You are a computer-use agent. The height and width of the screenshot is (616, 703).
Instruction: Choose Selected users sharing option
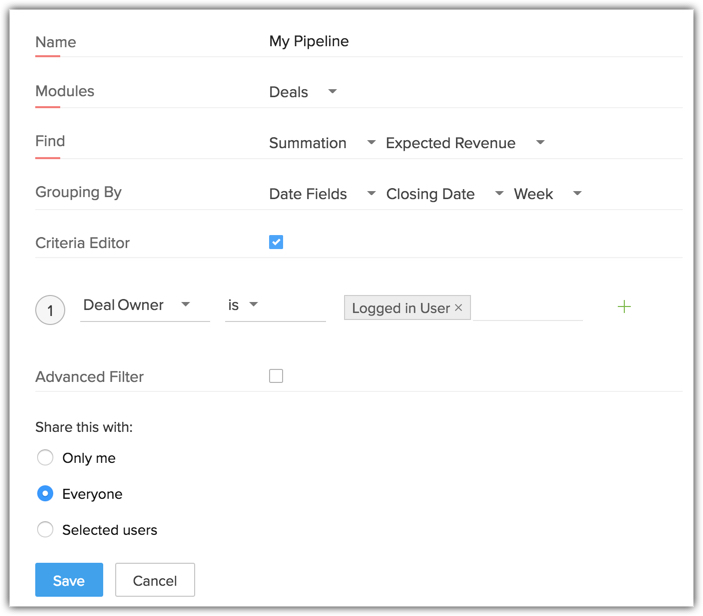(45, 529)
